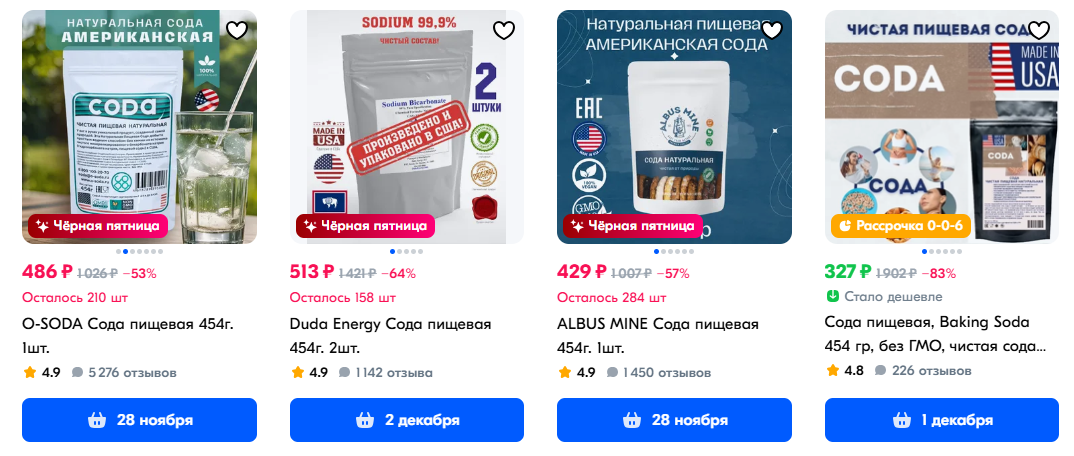Open Сода пищевая, Baking Soda product title

(x=936, y=334)
